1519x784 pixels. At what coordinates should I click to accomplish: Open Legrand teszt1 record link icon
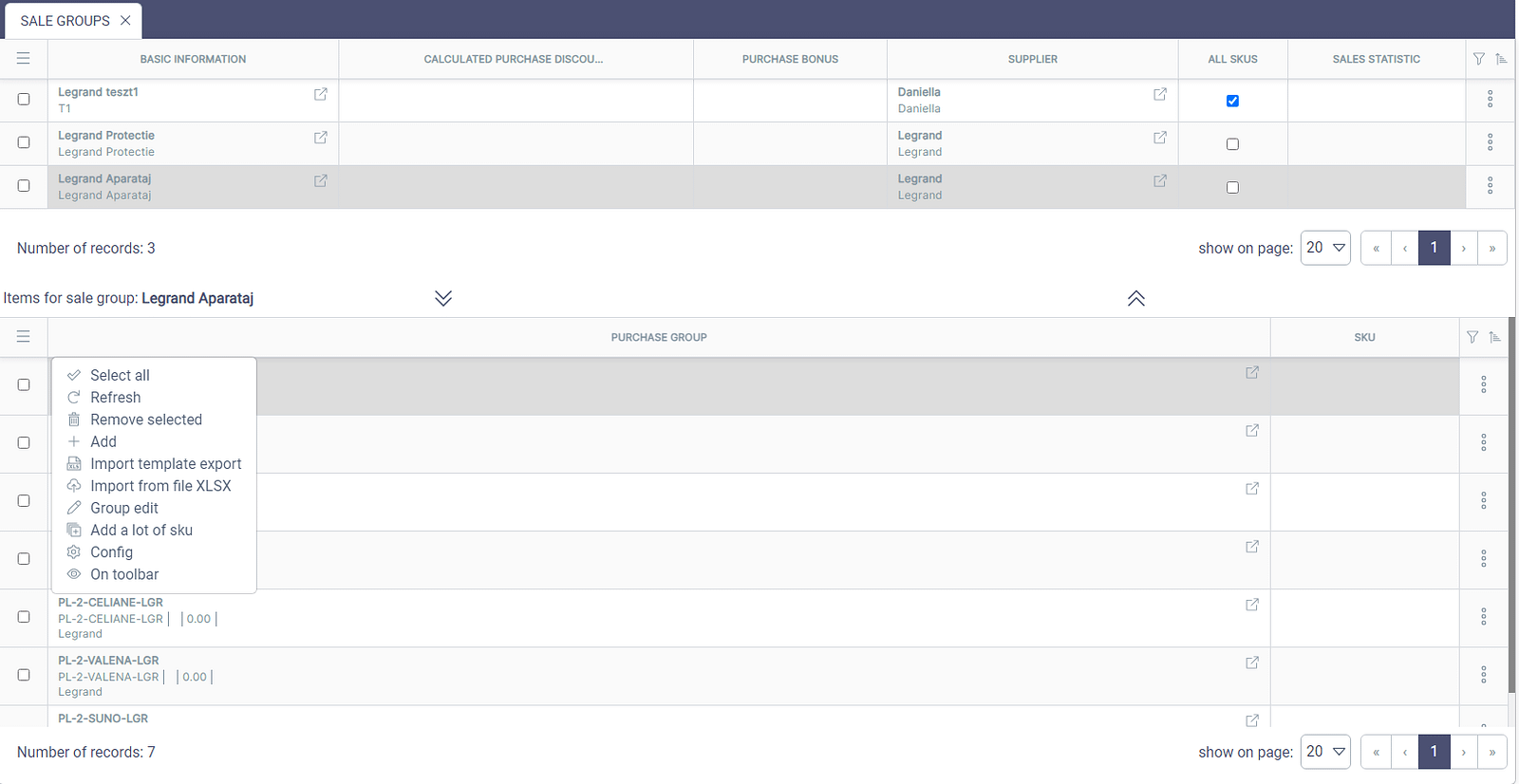click(x=321, y=94)
